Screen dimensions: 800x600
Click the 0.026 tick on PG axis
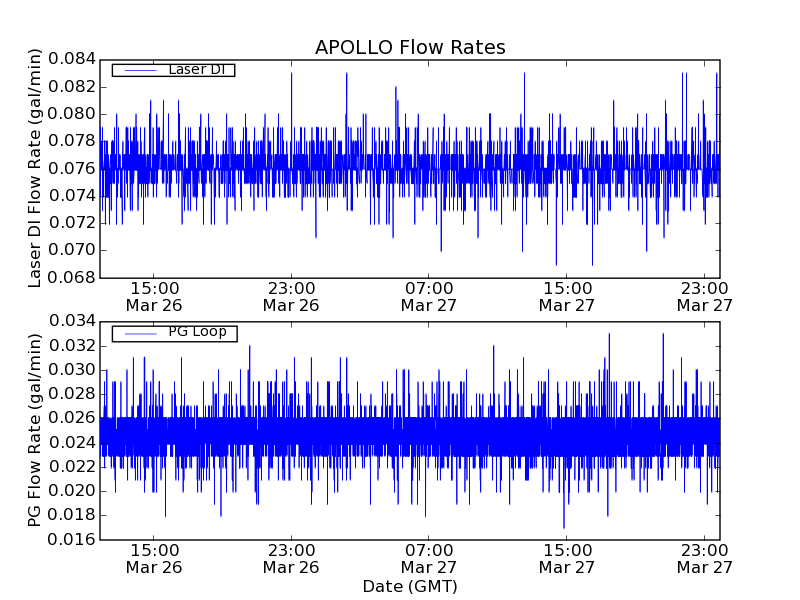72,418
